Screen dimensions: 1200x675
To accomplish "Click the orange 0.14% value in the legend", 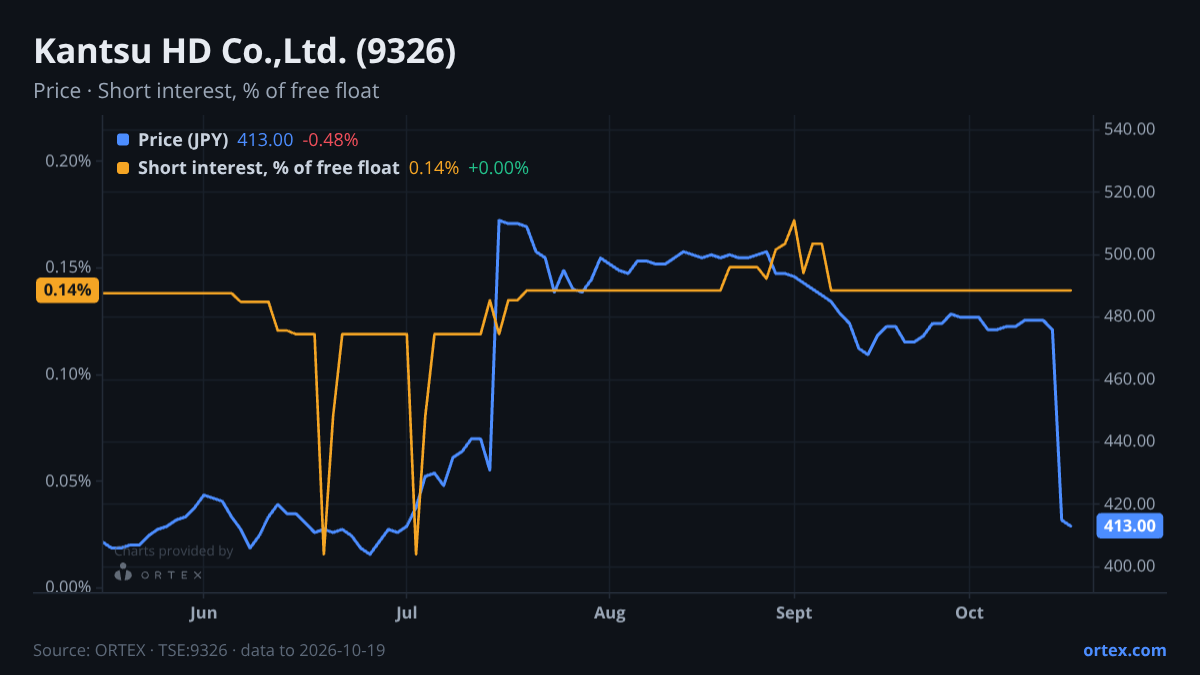I will [x=434, y=168].
